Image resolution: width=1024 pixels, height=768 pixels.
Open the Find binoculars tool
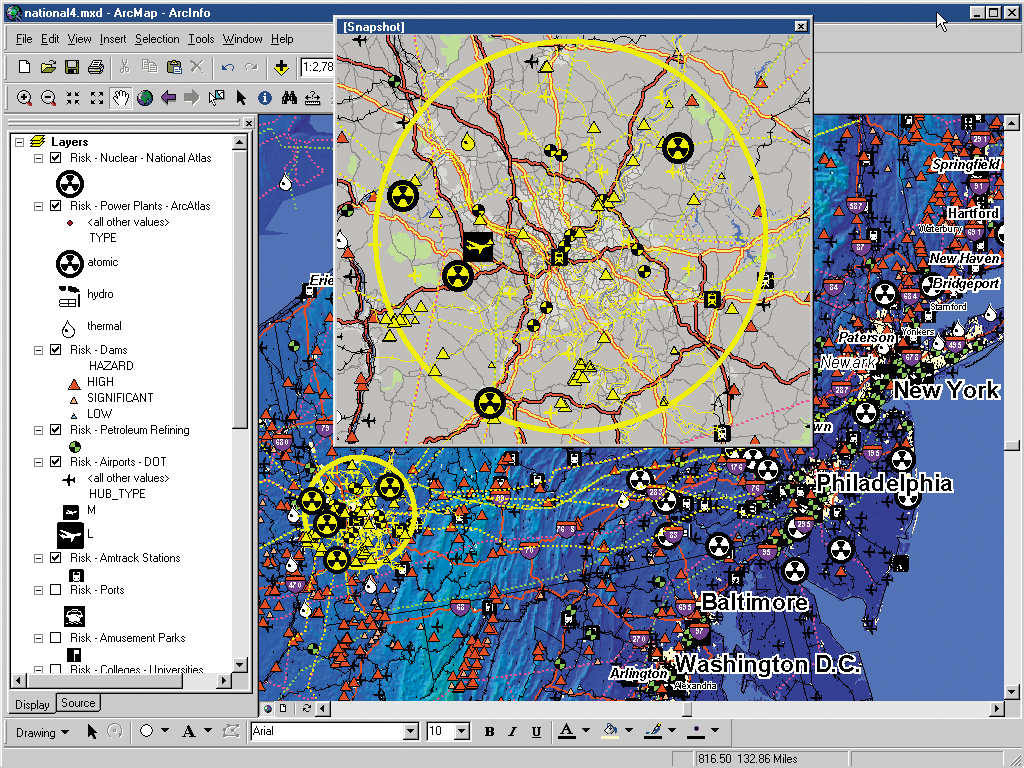(x=289, y=98)
